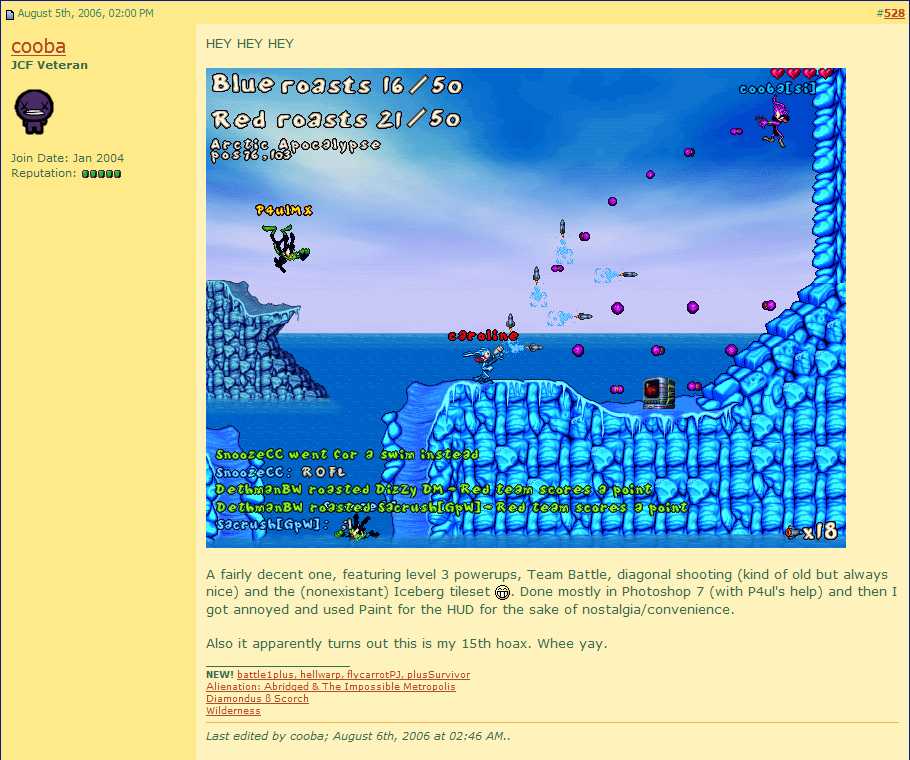This screenshot has height=760, width=910.
Task: Open Alienation: Abridged & The Impossible Metropolis link
Action: pyautogui.click(x=331, y=687)
